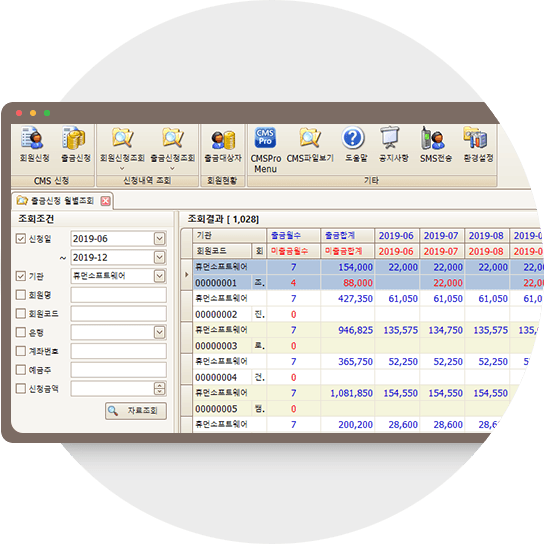The height and width of the screenshot is (544, 544).
Task: Click the 자료조회 search button
Action: coord(136,411)
